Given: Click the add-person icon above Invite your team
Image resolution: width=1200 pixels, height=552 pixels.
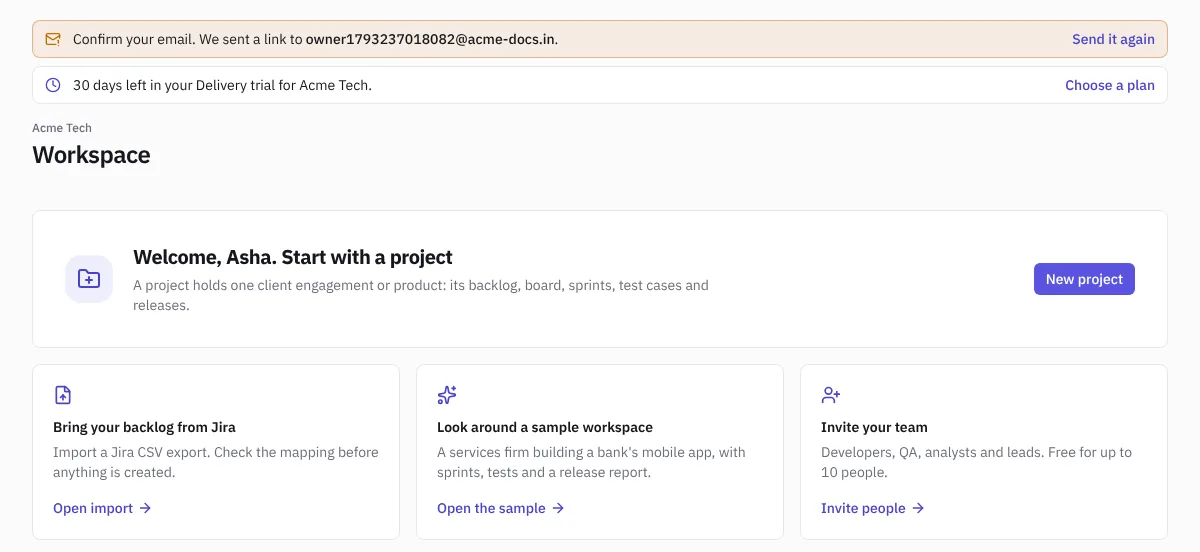Looking at the screenshot, I should [831, 395].
